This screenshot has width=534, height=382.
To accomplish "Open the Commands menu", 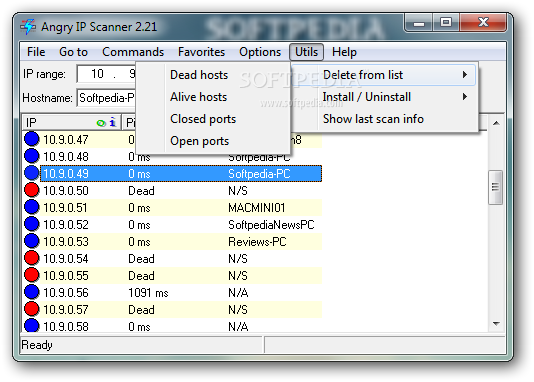I will (133, 52).
